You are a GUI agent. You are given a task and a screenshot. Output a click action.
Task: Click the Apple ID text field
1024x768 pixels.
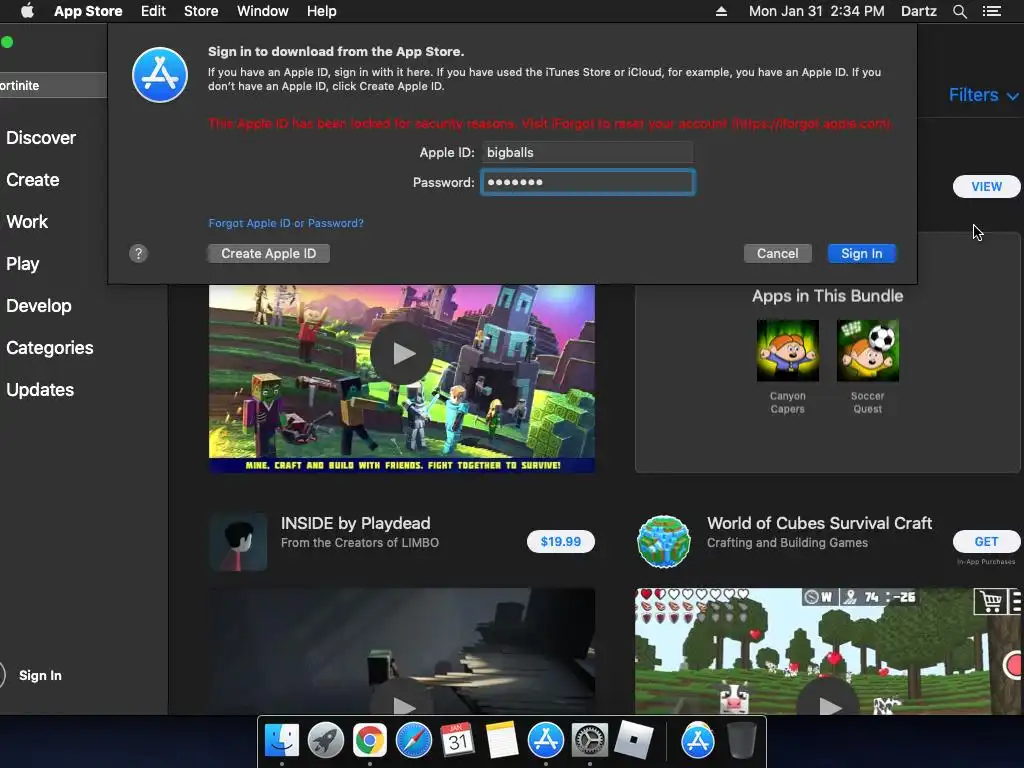tap(587, 152)
